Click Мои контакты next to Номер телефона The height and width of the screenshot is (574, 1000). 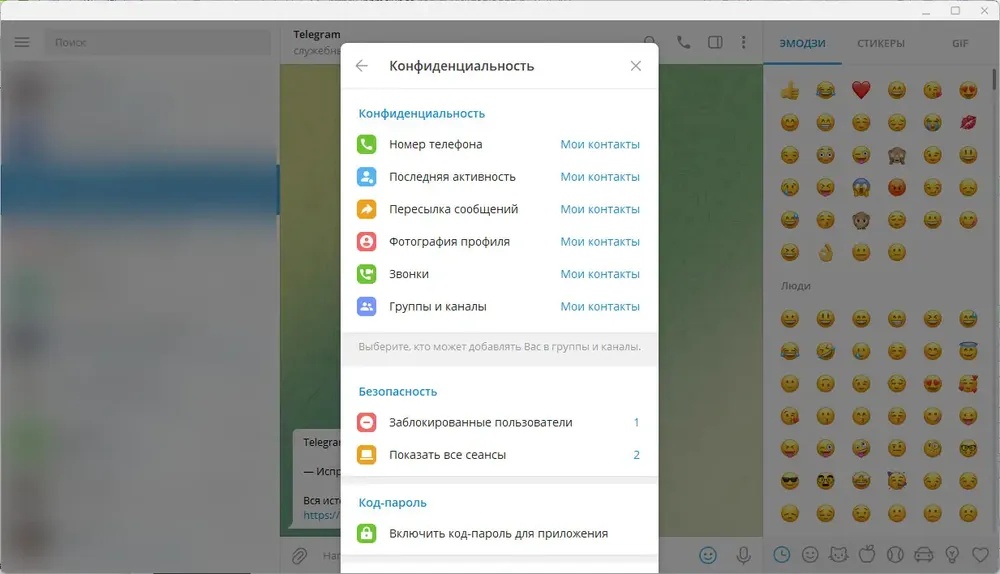click(x=600, y=144)
